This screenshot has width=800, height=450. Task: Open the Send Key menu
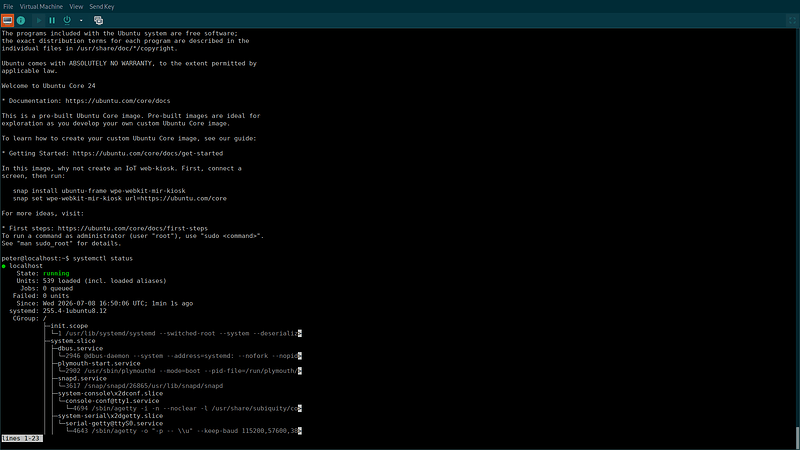[102, 7]
